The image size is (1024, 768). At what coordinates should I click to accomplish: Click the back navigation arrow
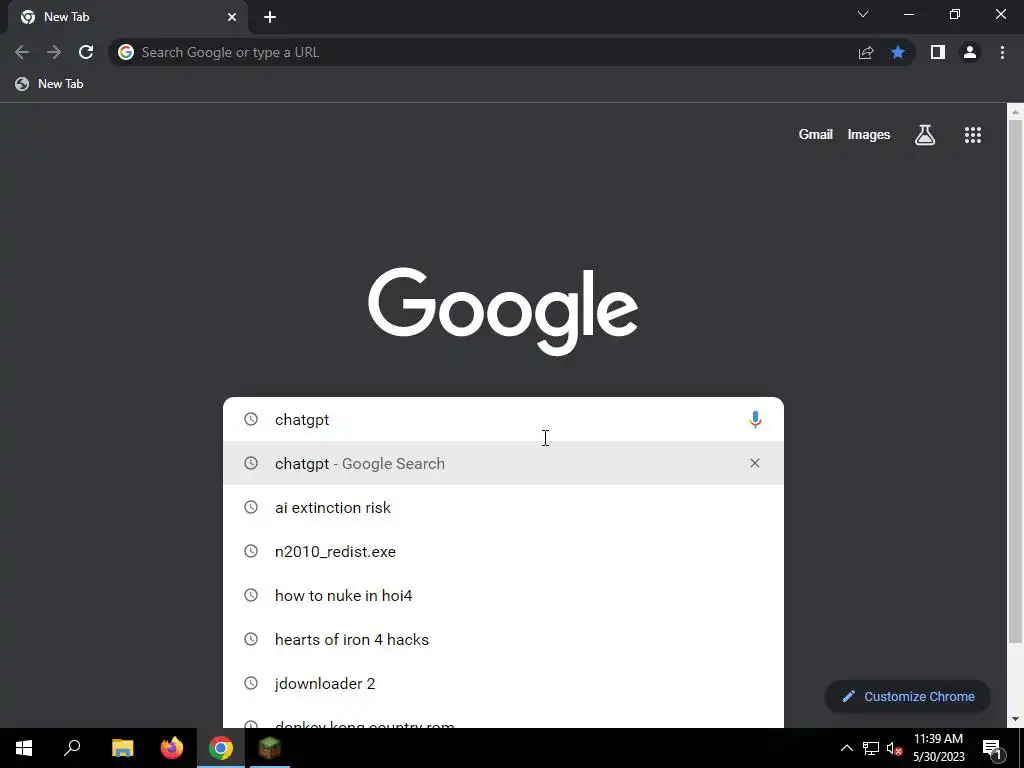22,52
